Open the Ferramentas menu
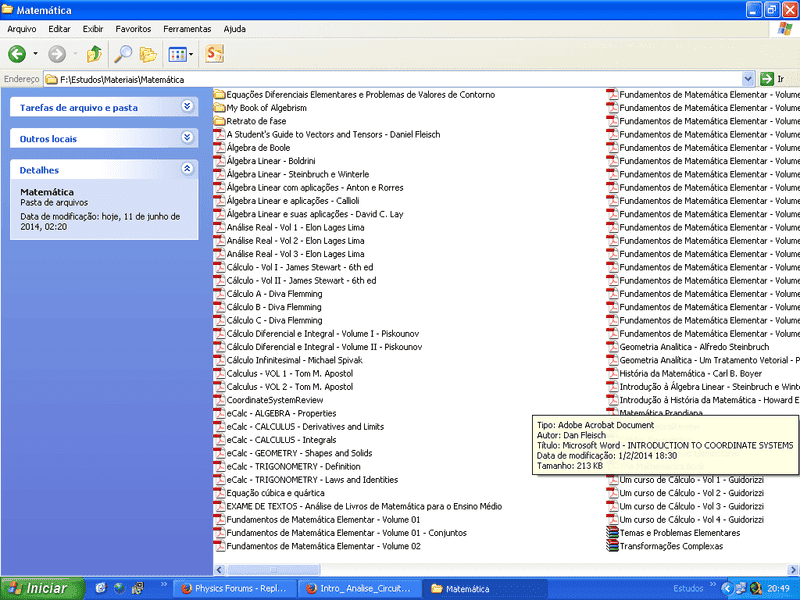The width and height of the screenshot is (800, 600). 187,29
